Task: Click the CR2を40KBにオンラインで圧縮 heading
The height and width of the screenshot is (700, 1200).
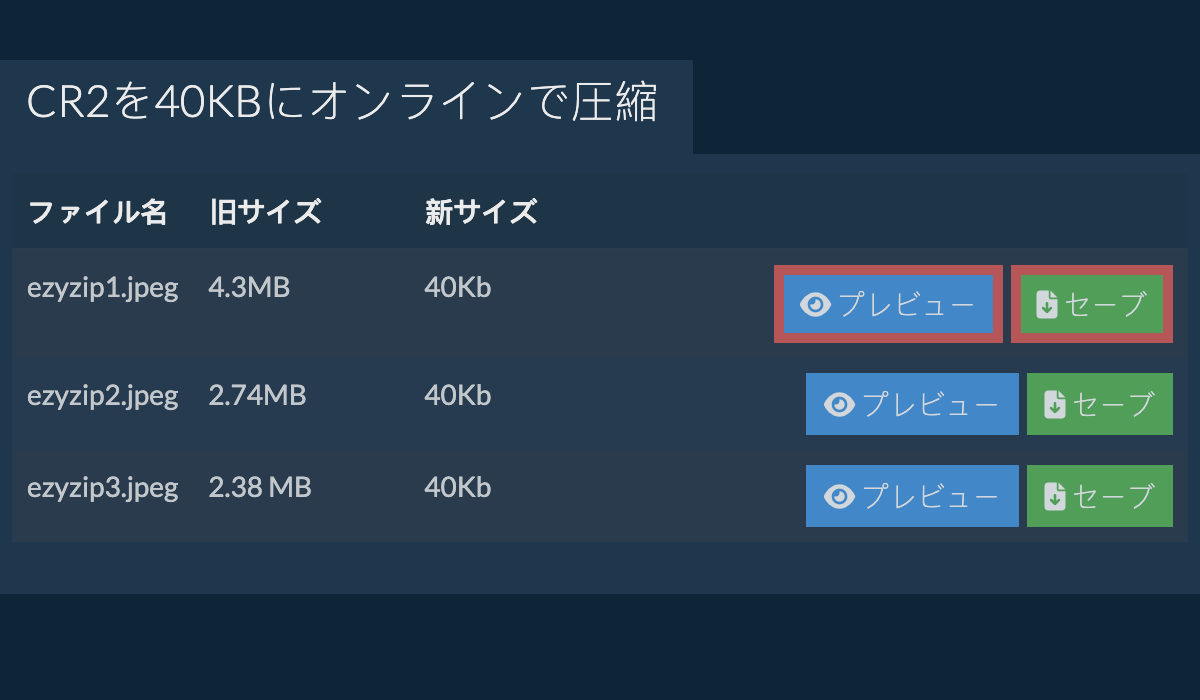Action: 342,103
